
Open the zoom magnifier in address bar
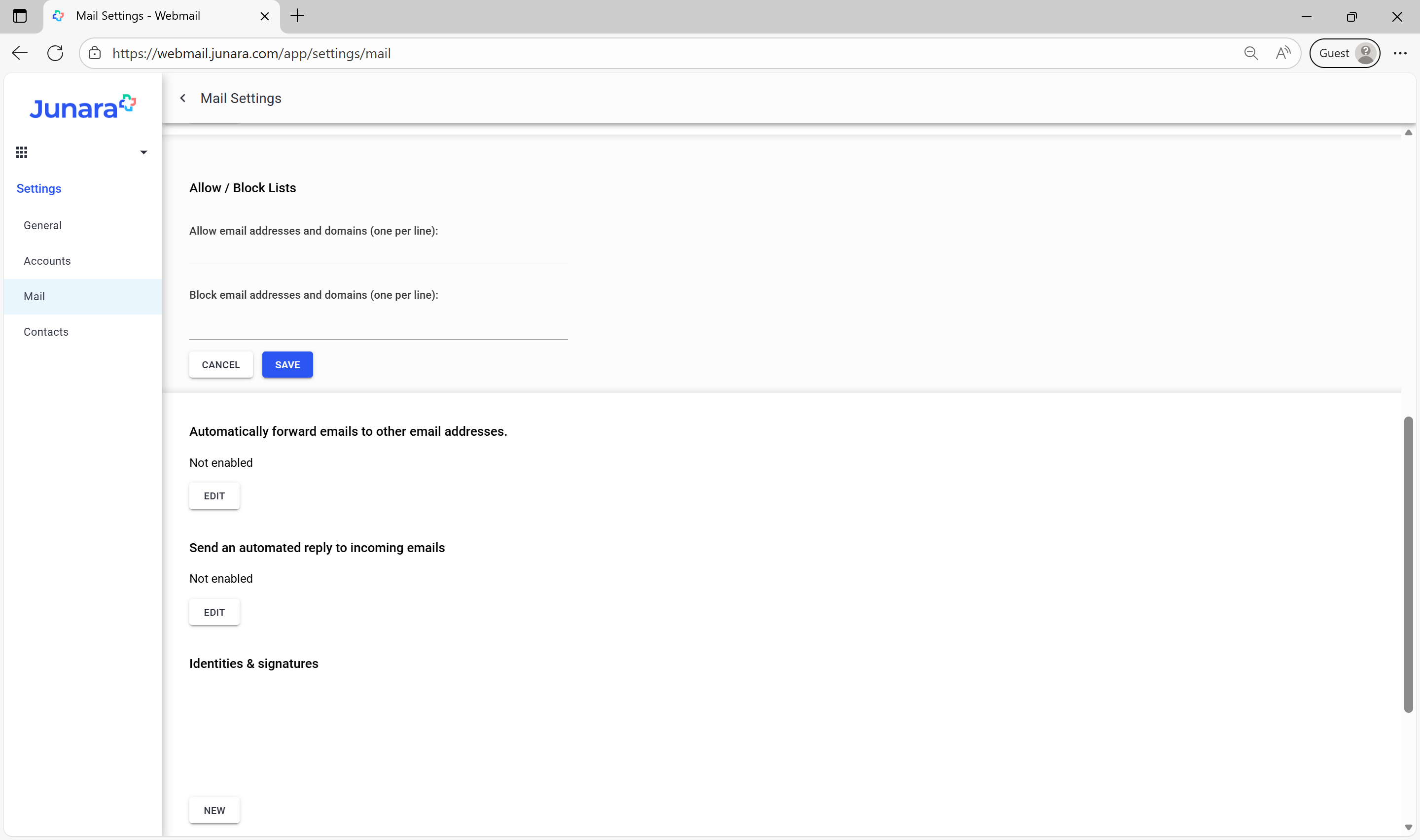[1251, 53]
